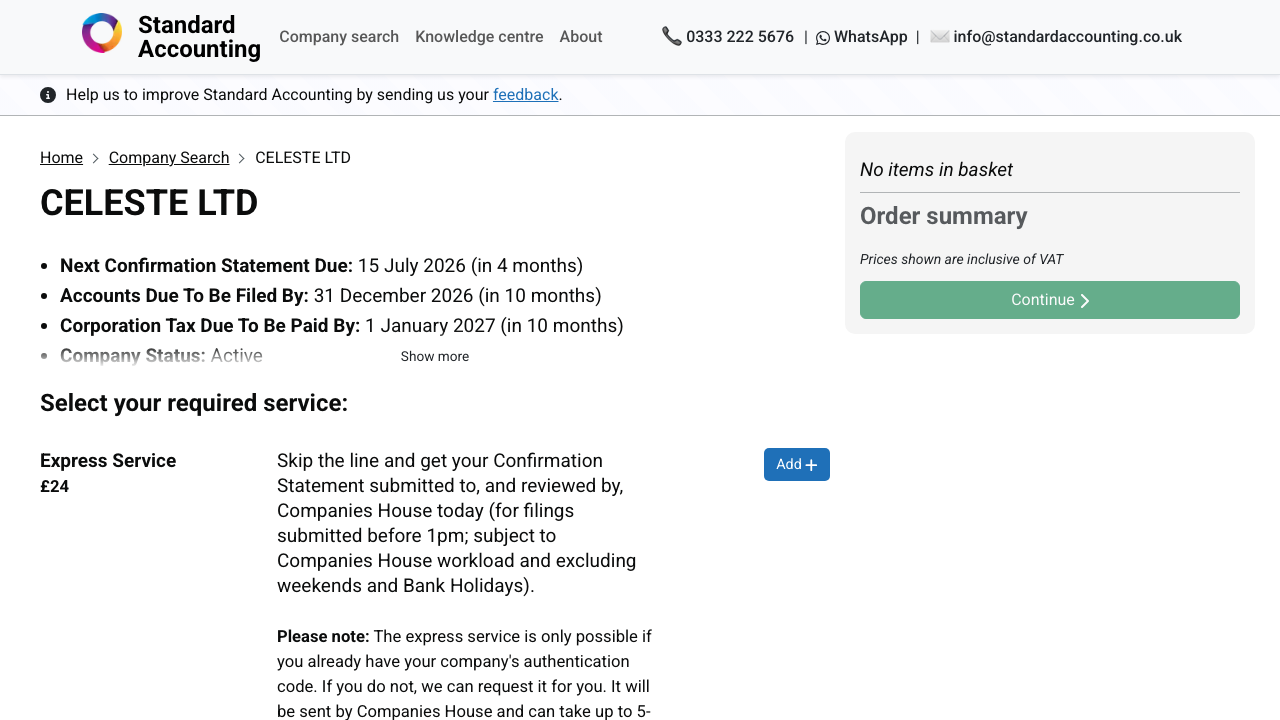Click breadcrumb chevron after Home
The image size is (1280, 720).
(x=96, y=158)
